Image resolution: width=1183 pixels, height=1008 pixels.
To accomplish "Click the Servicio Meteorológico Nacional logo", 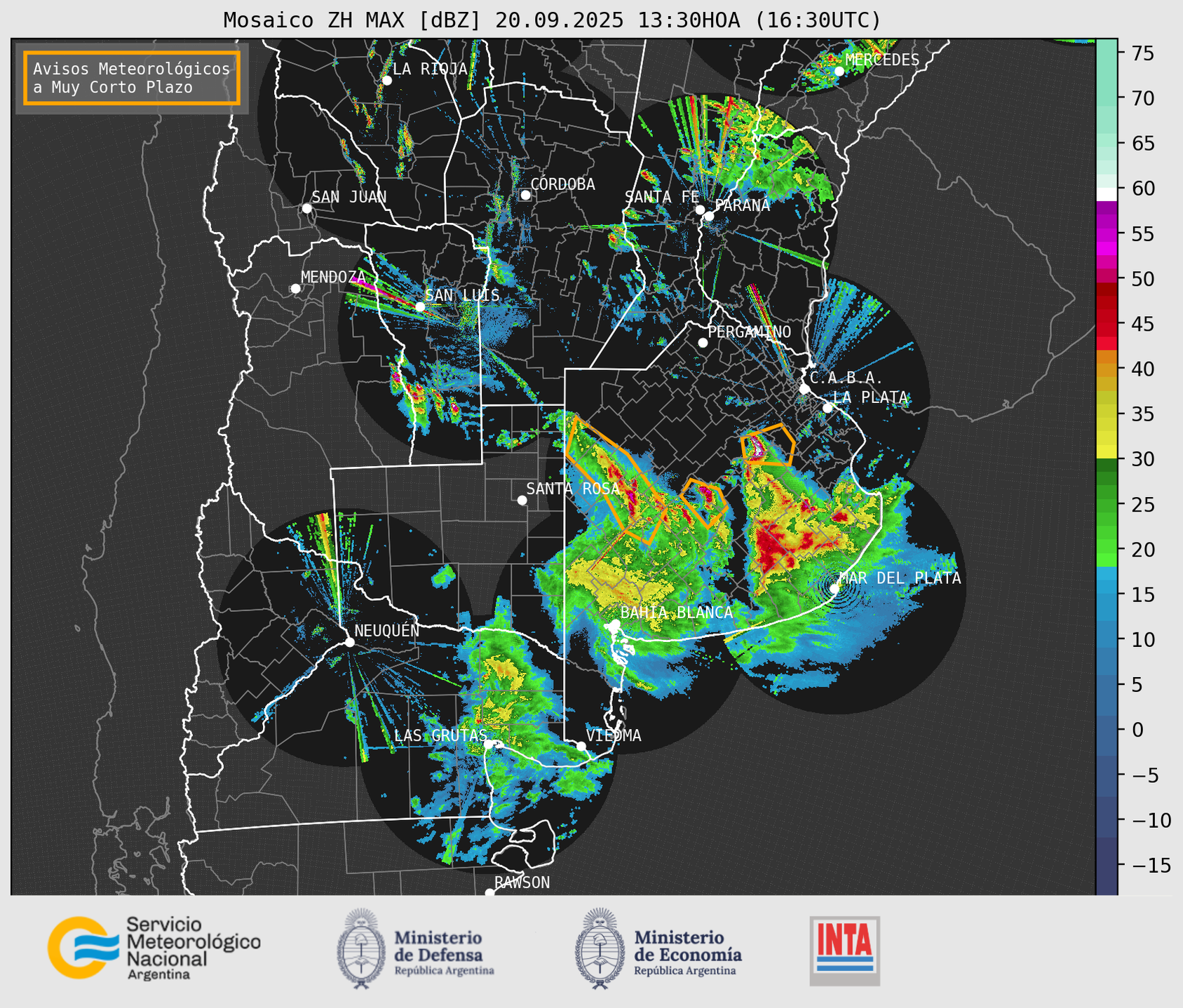I will coord(154,948).
